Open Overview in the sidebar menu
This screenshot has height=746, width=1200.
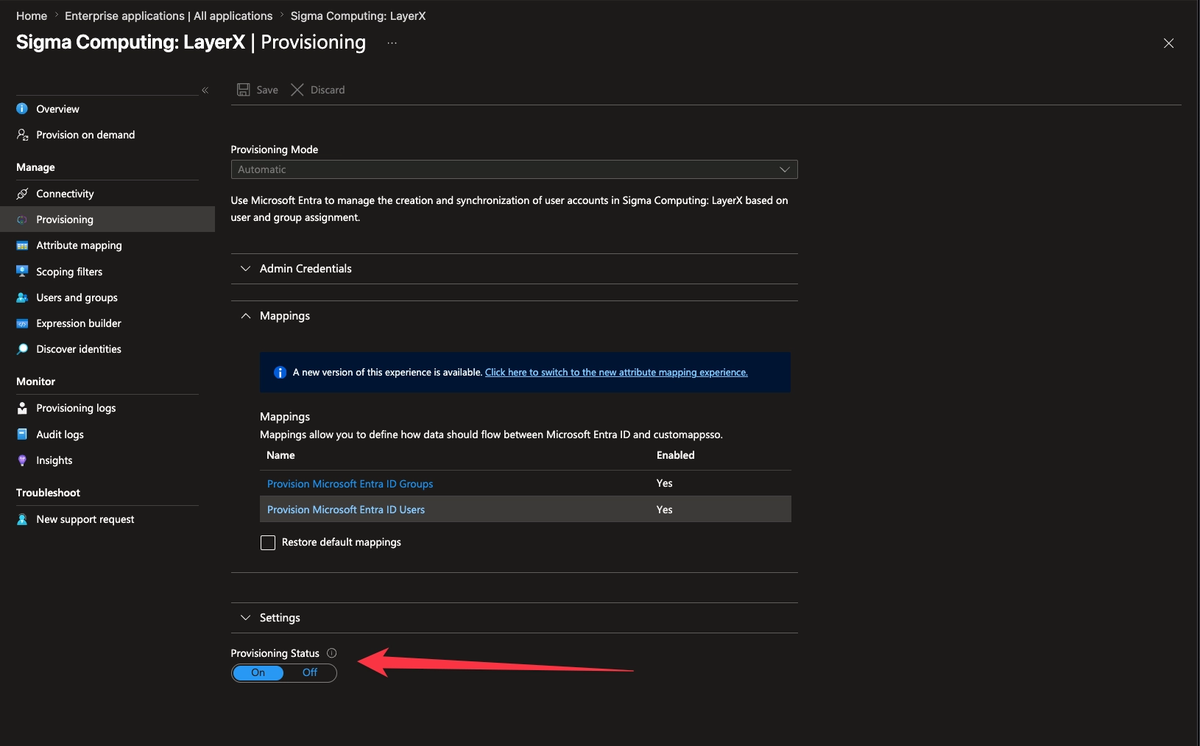(x=58, y=109)
